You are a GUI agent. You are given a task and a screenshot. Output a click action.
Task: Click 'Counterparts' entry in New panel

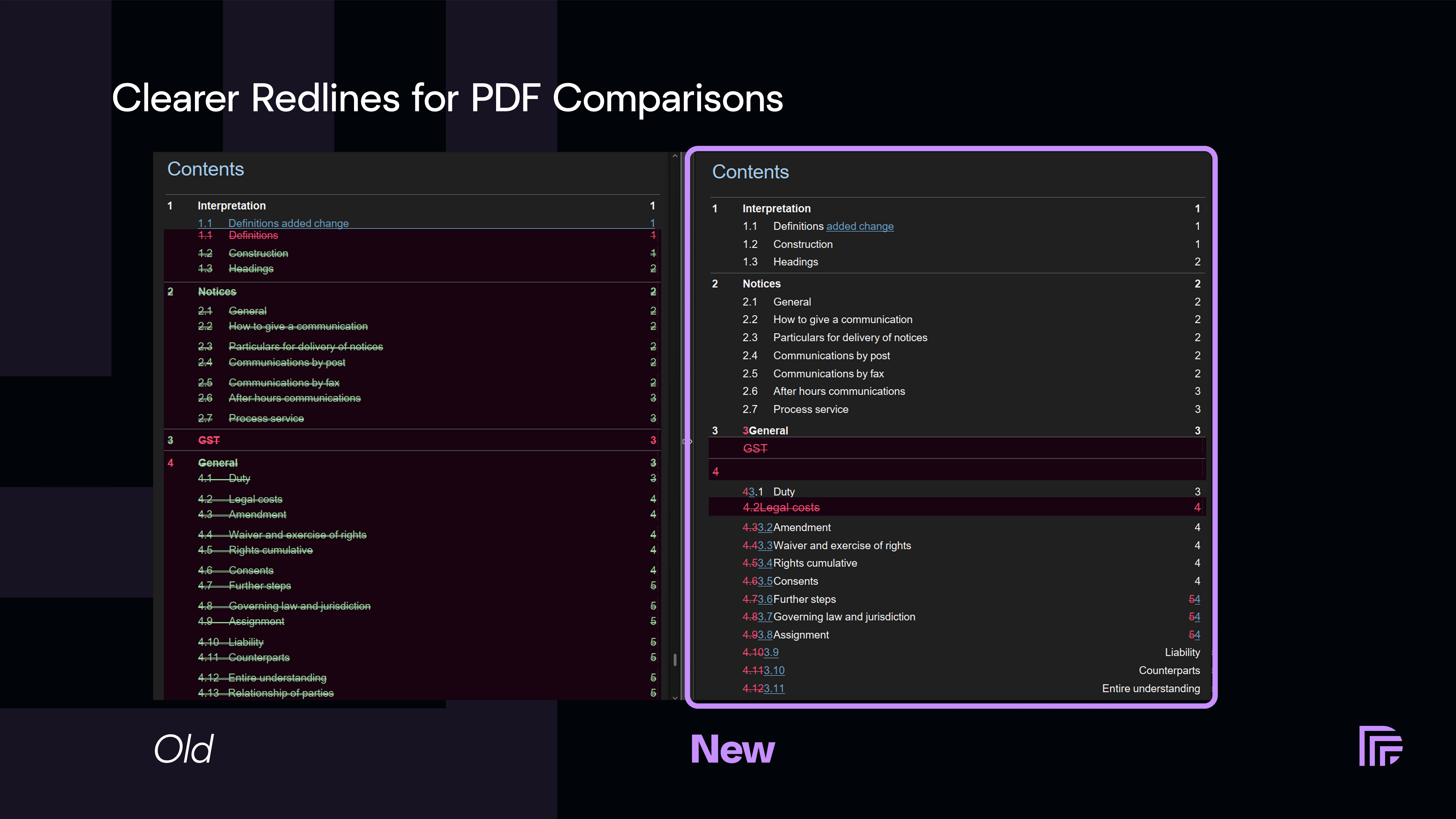[x=1170, y=670]
